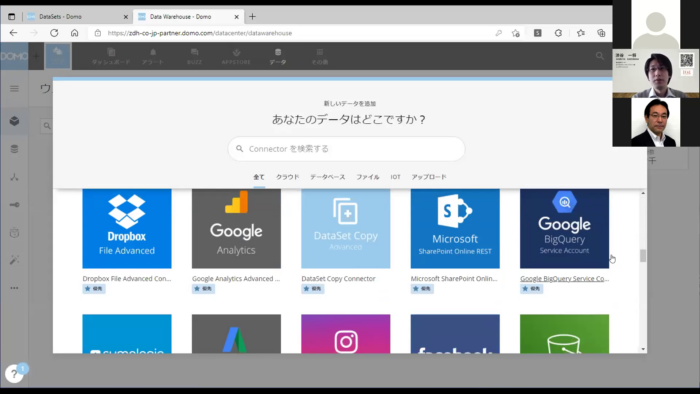The height and width of the screenshot is (394, 700).
Task: Reload the browser page
Action: click(54, 33)
